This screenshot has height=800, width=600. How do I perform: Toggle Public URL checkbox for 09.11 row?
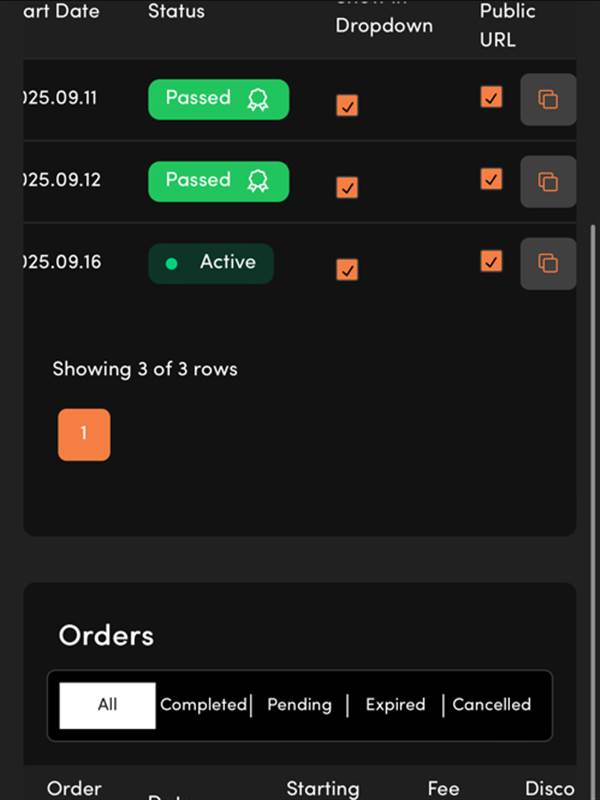pos(491,97)
